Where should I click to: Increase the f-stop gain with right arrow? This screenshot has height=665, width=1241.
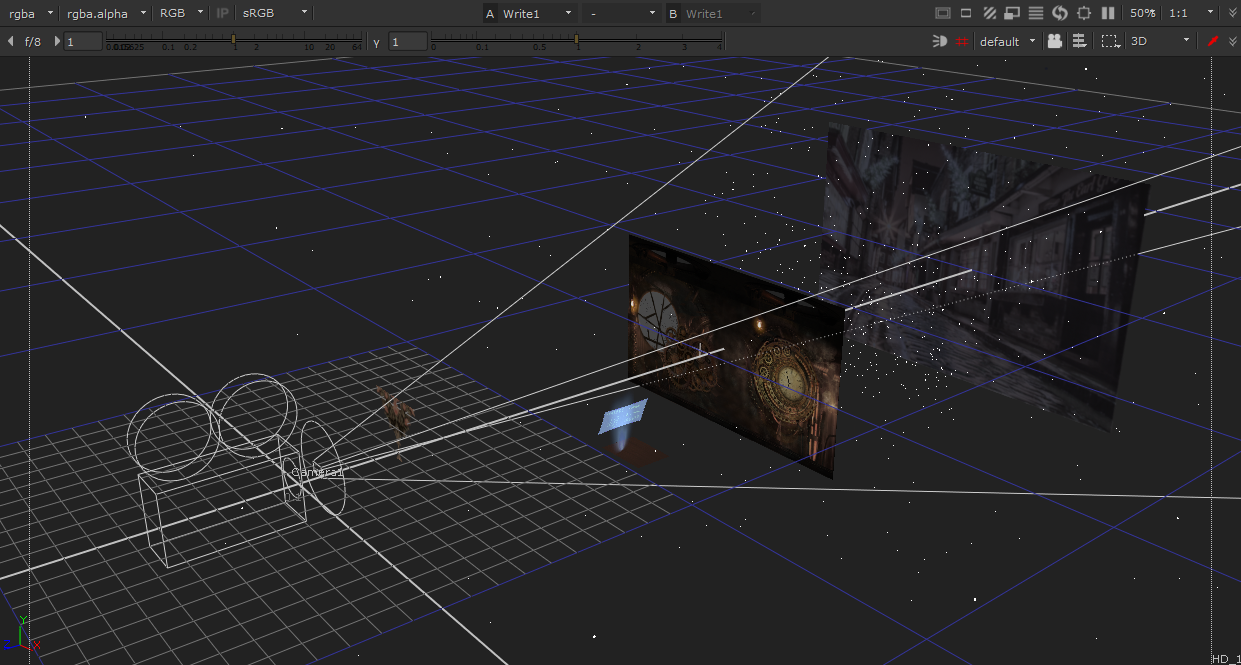coord(57,42)
